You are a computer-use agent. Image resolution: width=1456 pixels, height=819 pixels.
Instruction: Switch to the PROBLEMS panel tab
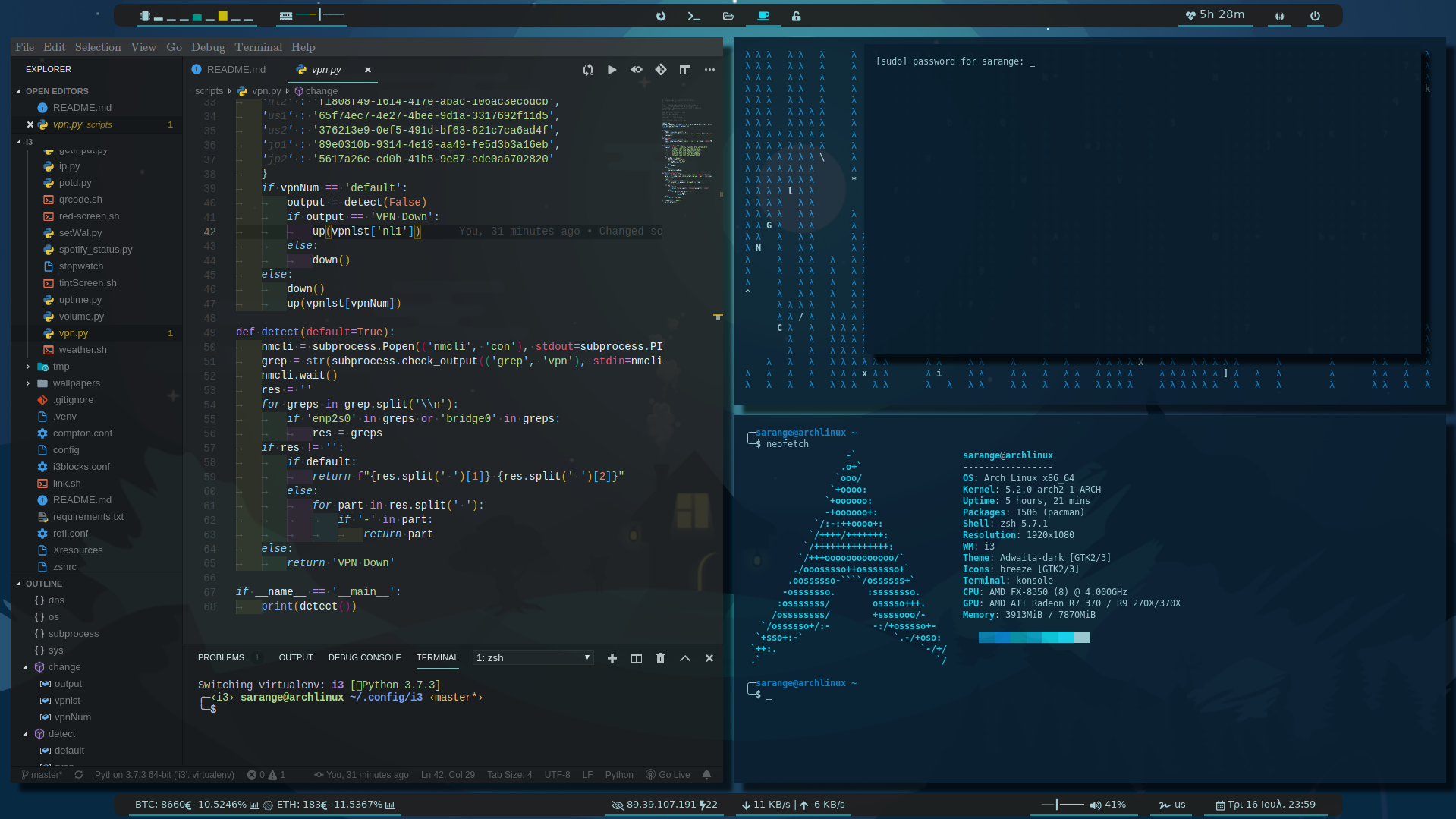[221, 658]
